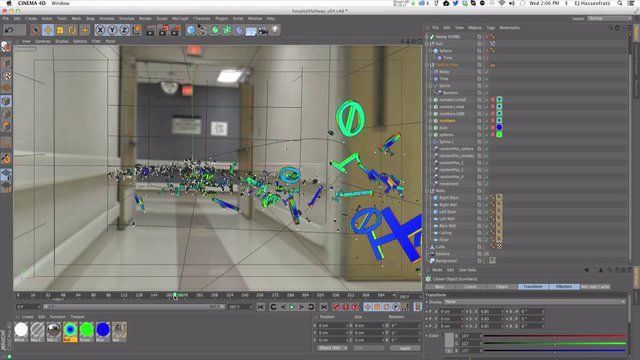640x360 pixels.
Task: Collapse the Walls group in object tree
Action: [427, 191]
